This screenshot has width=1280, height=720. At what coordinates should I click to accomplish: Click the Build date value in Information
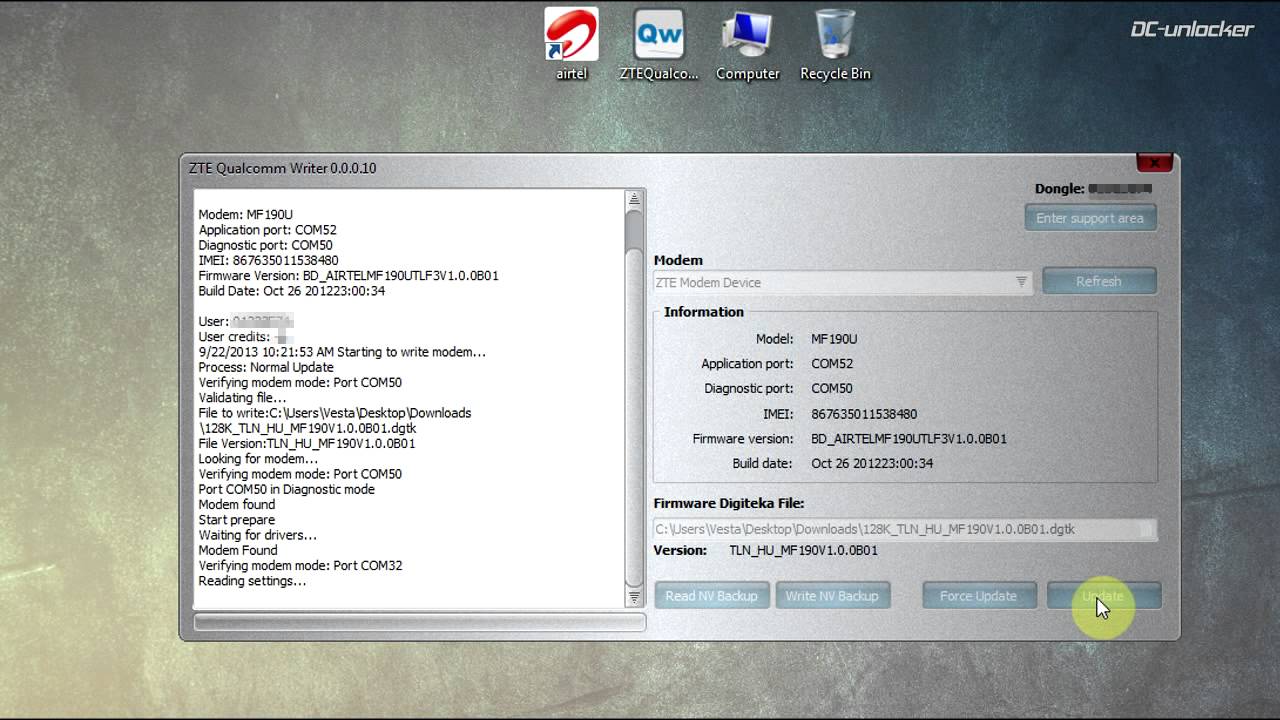click(x=872, y=464)
